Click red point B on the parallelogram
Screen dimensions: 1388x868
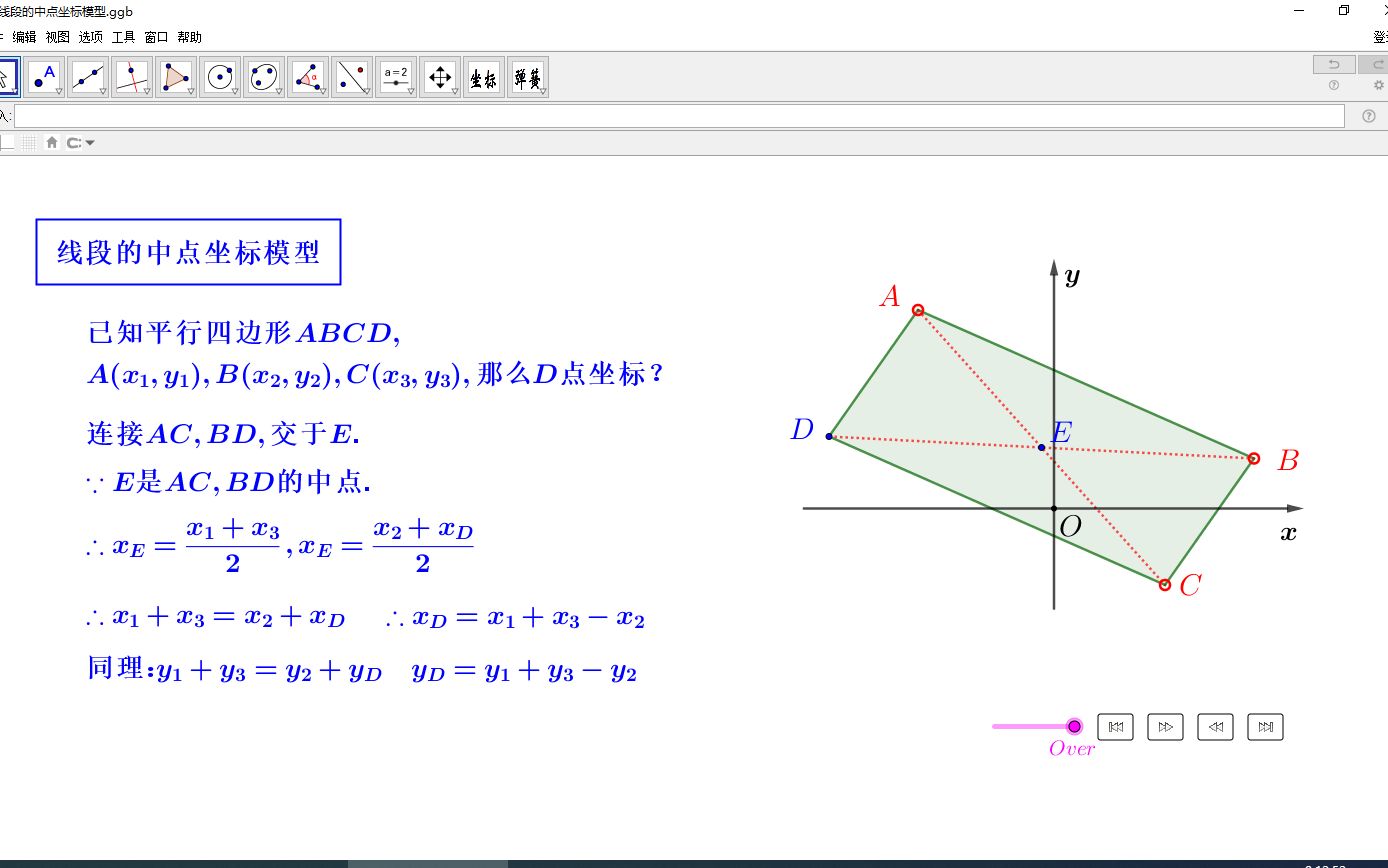[1254, 458]
